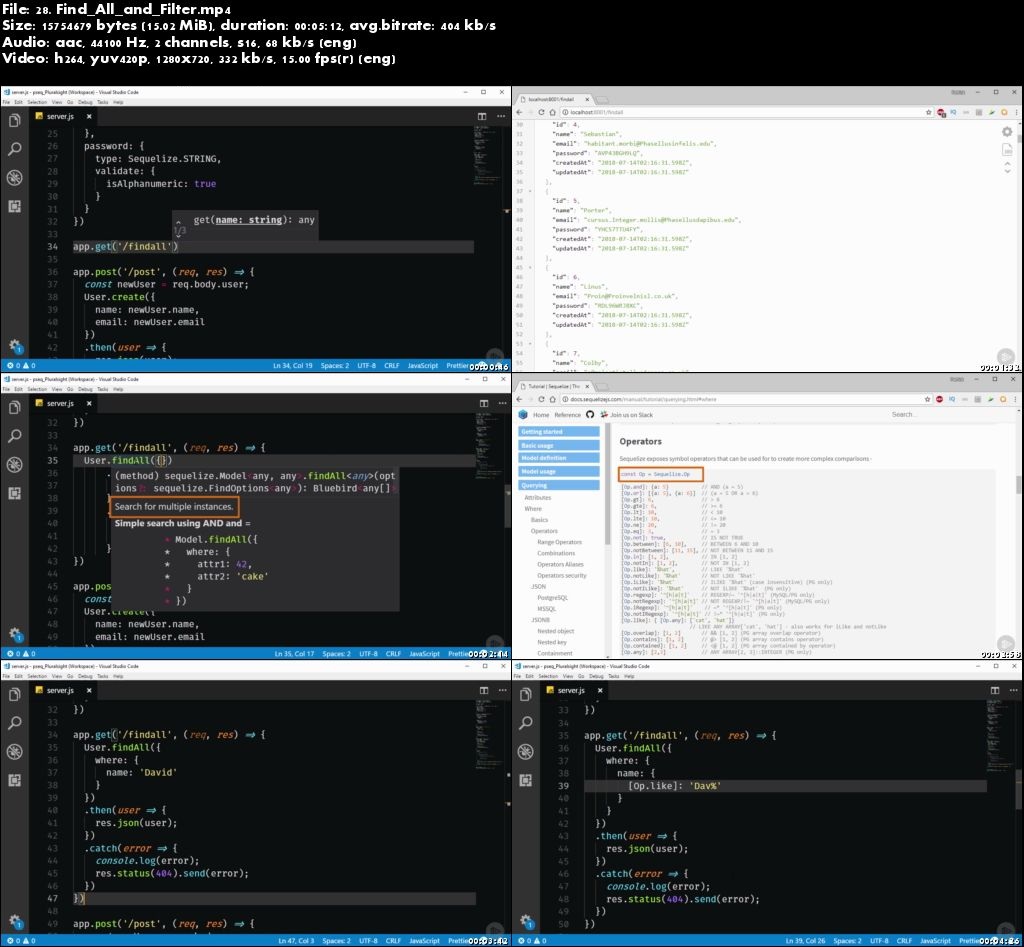Viewport: 1024px width, 947px height.
Task: Bookmark the localhost findall page with the star
Action: click(x=928, y=112)
